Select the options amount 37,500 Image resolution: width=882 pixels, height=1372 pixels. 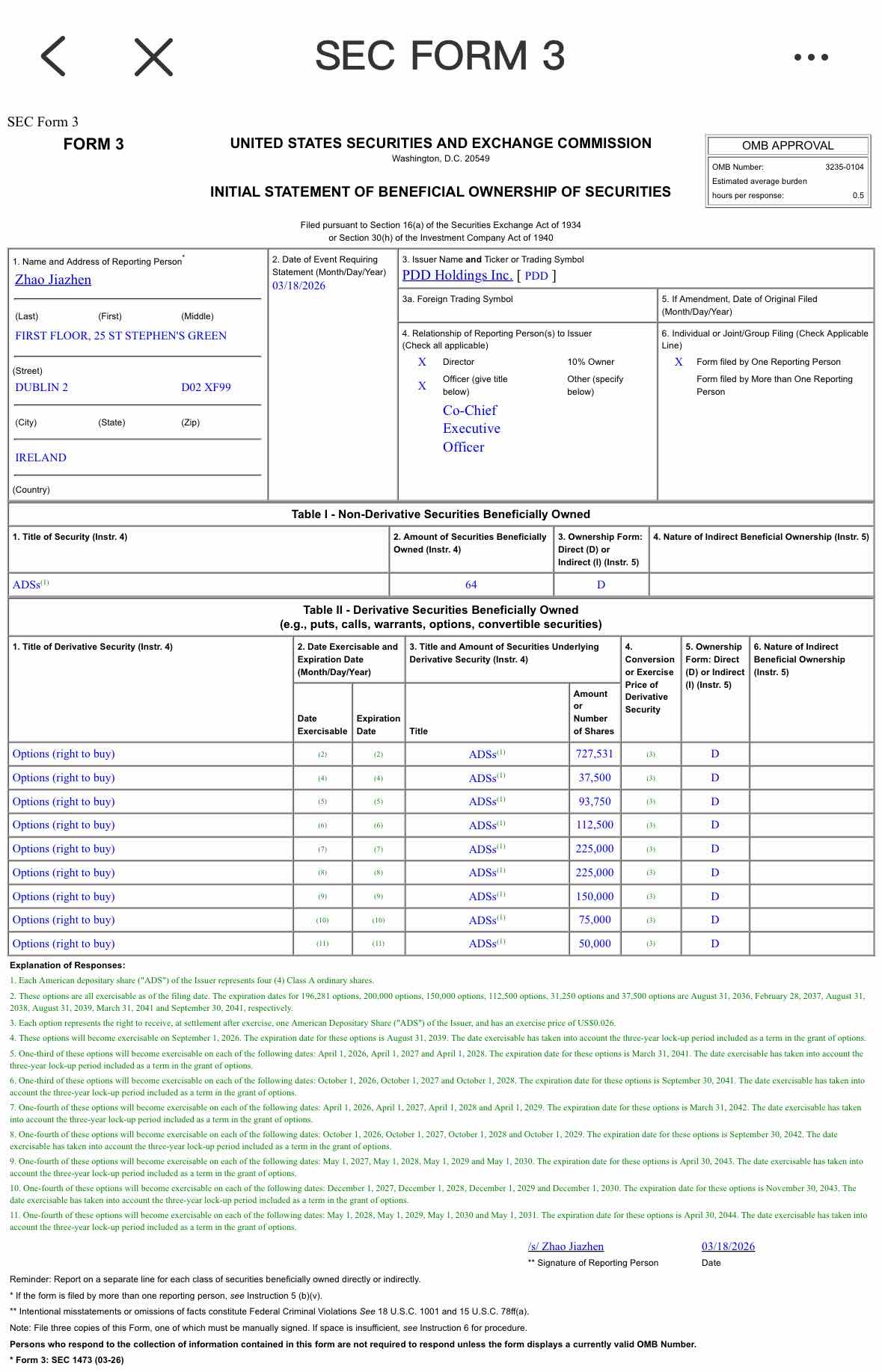pyautogui.click(x=594, y=778)
